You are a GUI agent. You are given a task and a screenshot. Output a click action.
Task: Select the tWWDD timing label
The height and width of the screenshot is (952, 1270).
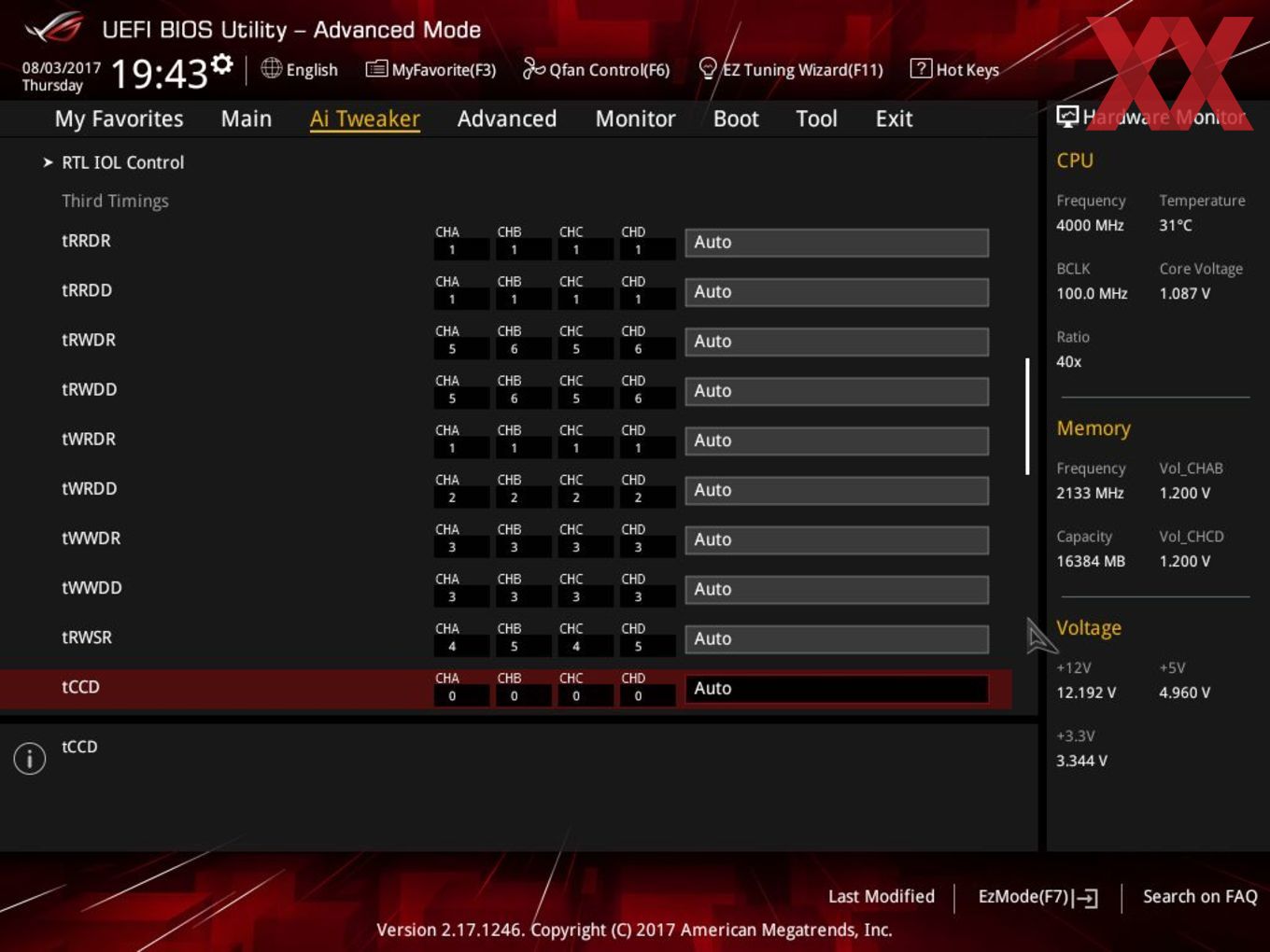click(92, 588)
